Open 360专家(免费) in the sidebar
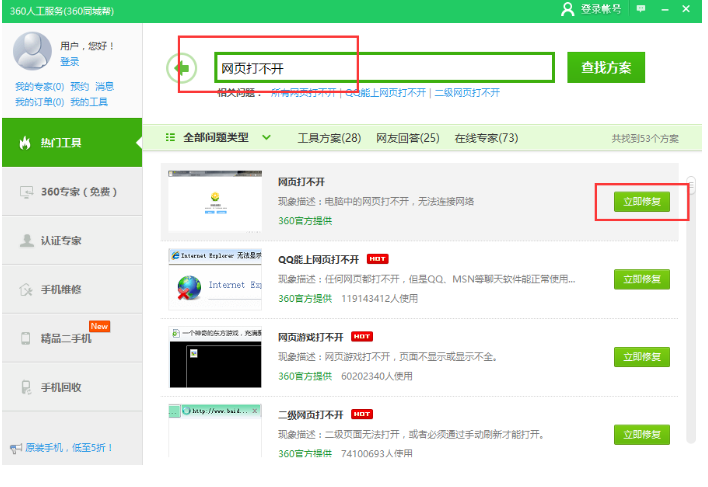The image size is (708, 487). (x=71, y=192)
